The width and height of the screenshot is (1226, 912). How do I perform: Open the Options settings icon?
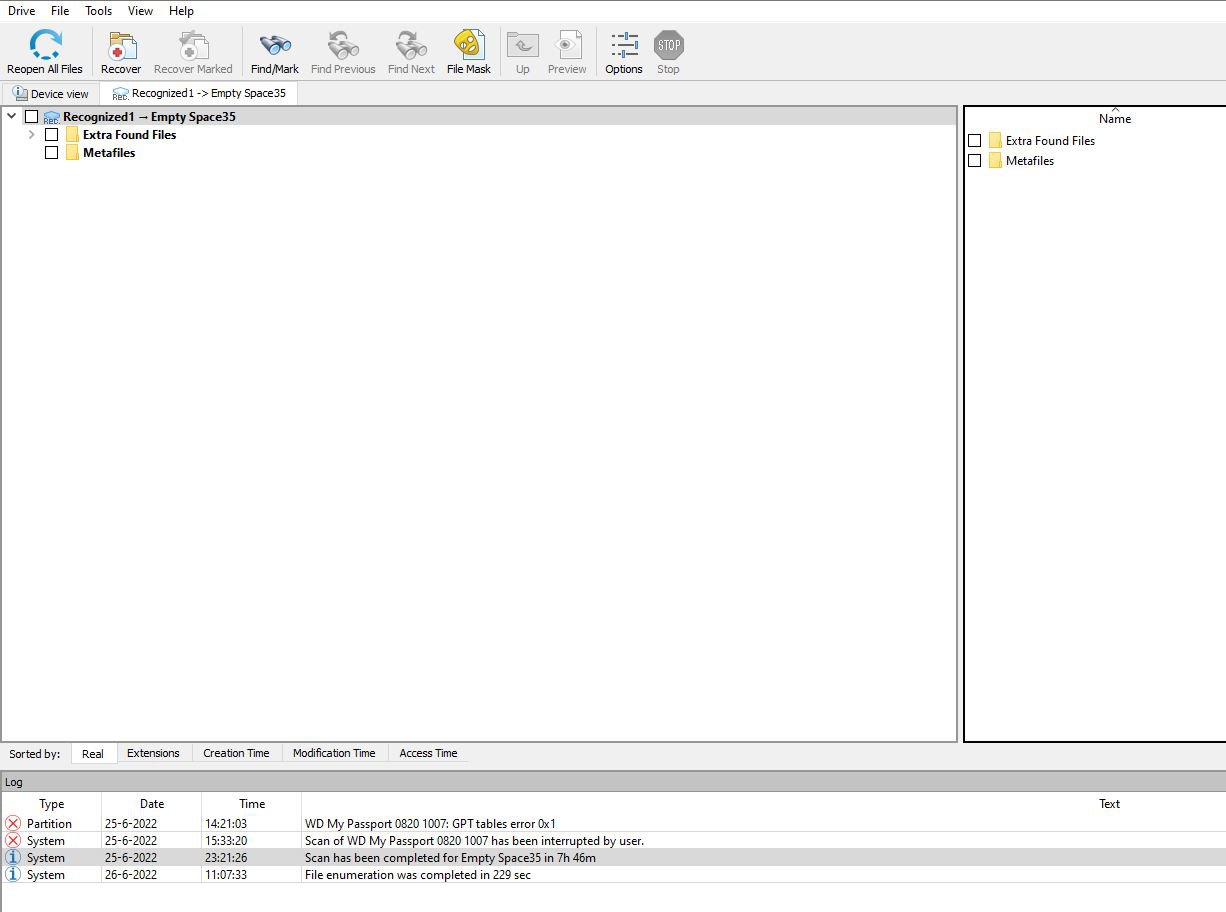tap(624, 45)
